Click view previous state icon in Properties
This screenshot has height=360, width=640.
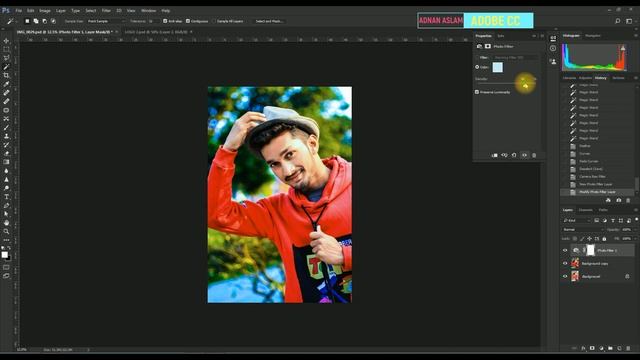pos(504,155)
